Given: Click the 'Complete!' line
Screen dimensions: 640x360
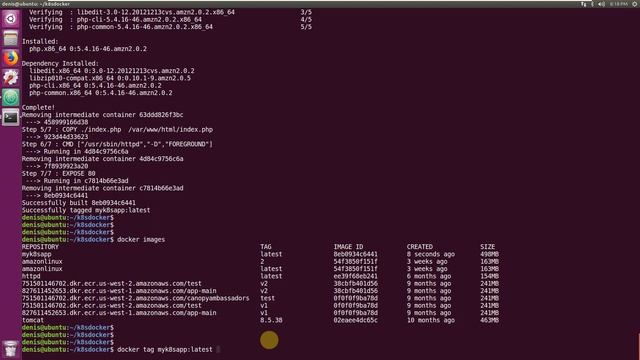Looking at the screenshot, I should coord(38,107).
